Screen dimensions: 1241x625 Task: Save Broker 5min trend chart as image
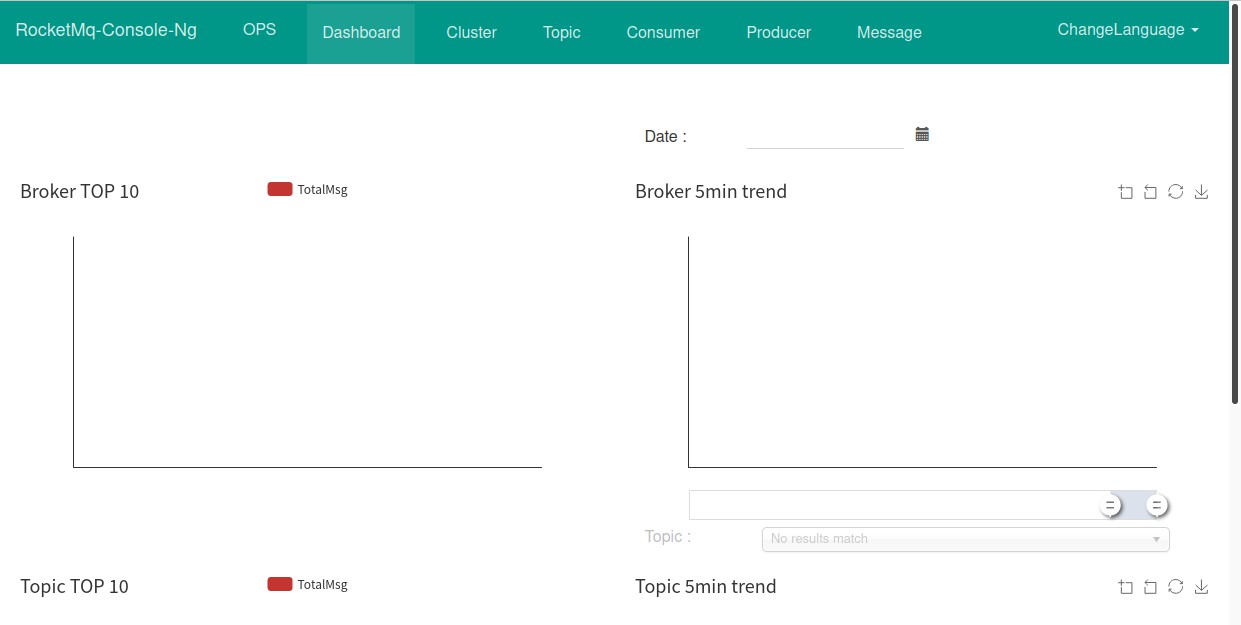pos(1202,192)
